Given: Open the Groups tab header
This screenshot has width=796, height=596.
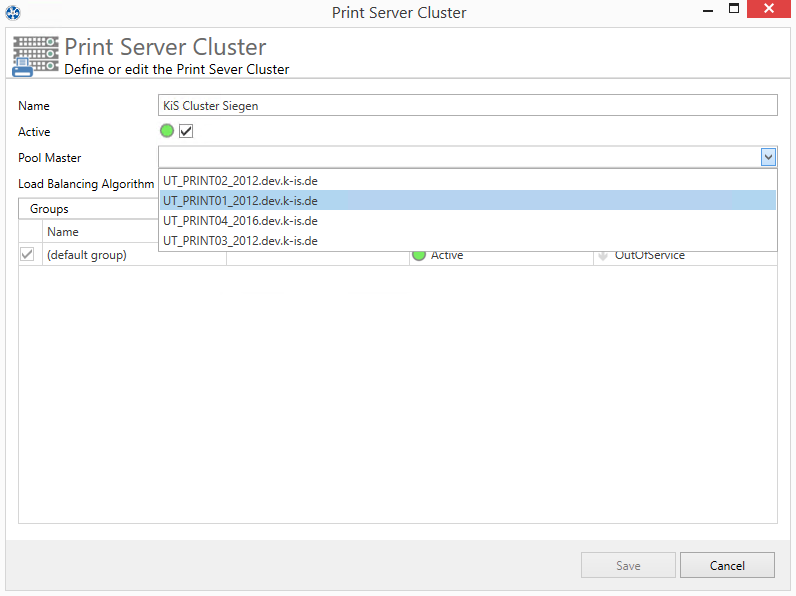Looking at the screenshot, I should [49, 209].
